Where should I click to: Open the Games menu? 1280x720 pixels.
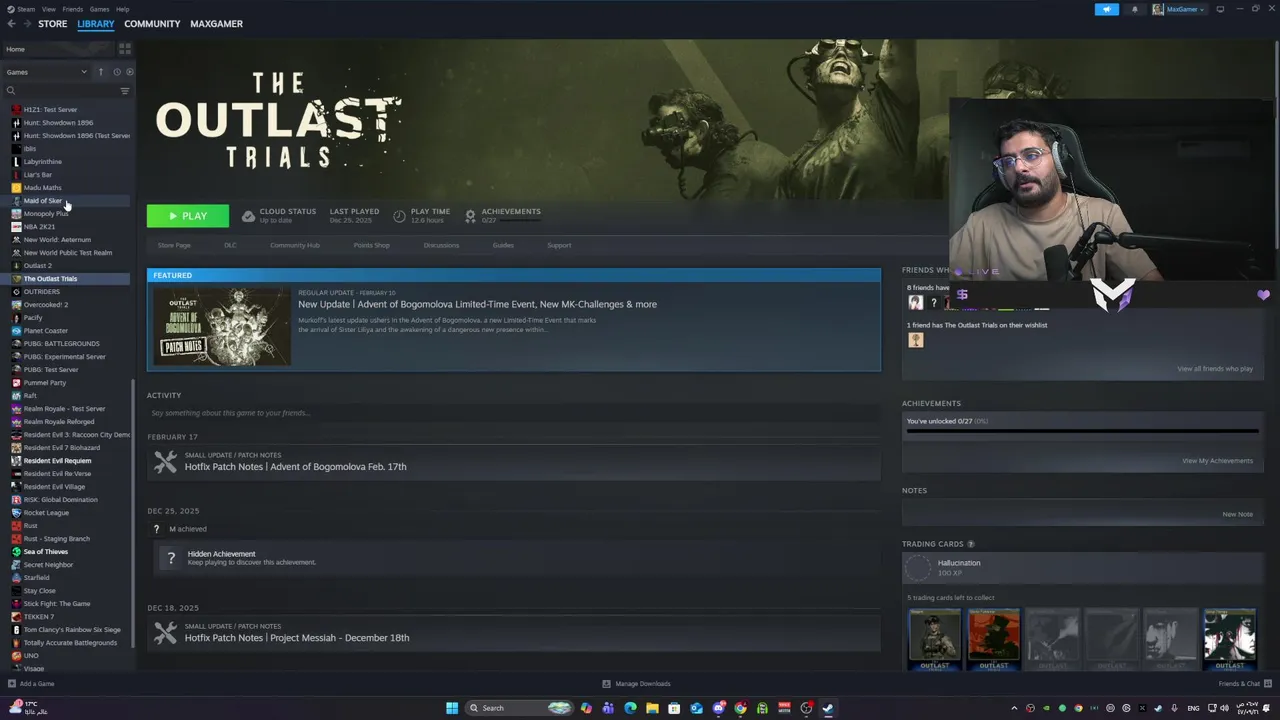coord(99,9)
